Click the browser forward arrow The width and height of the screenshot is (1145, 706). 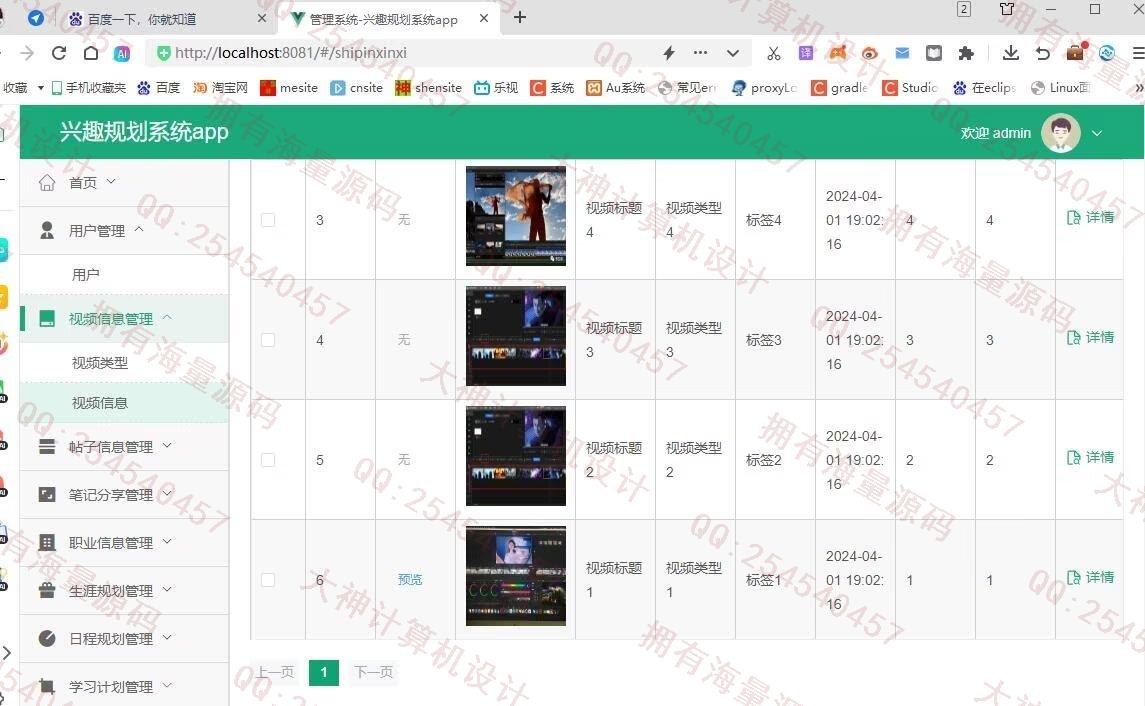(27, 53)
